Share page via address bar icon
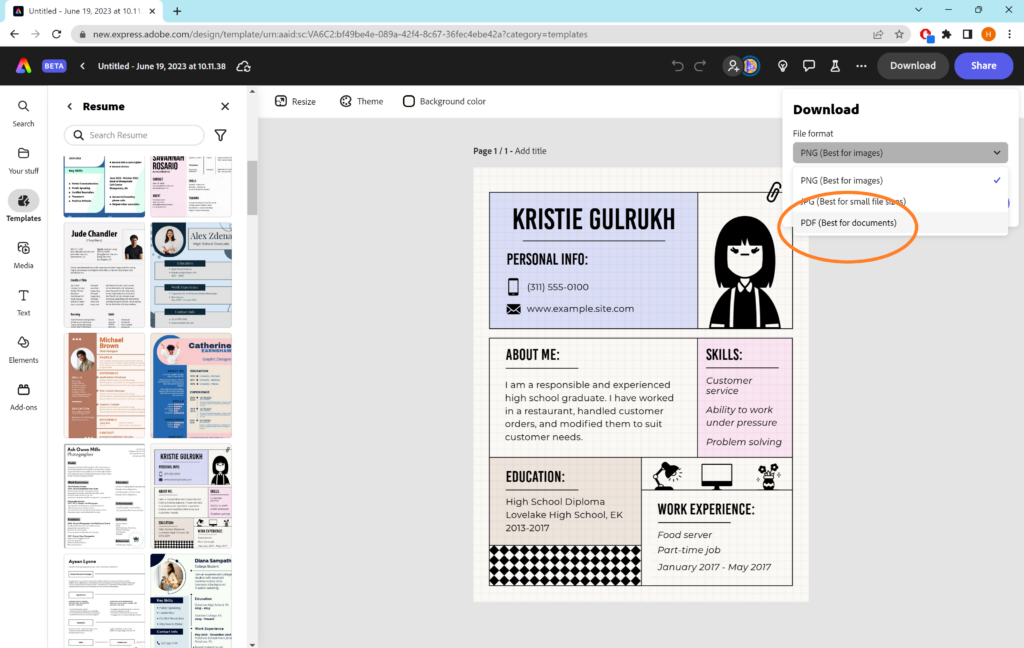The image size is (1024, 648). (x=878, y=34)
